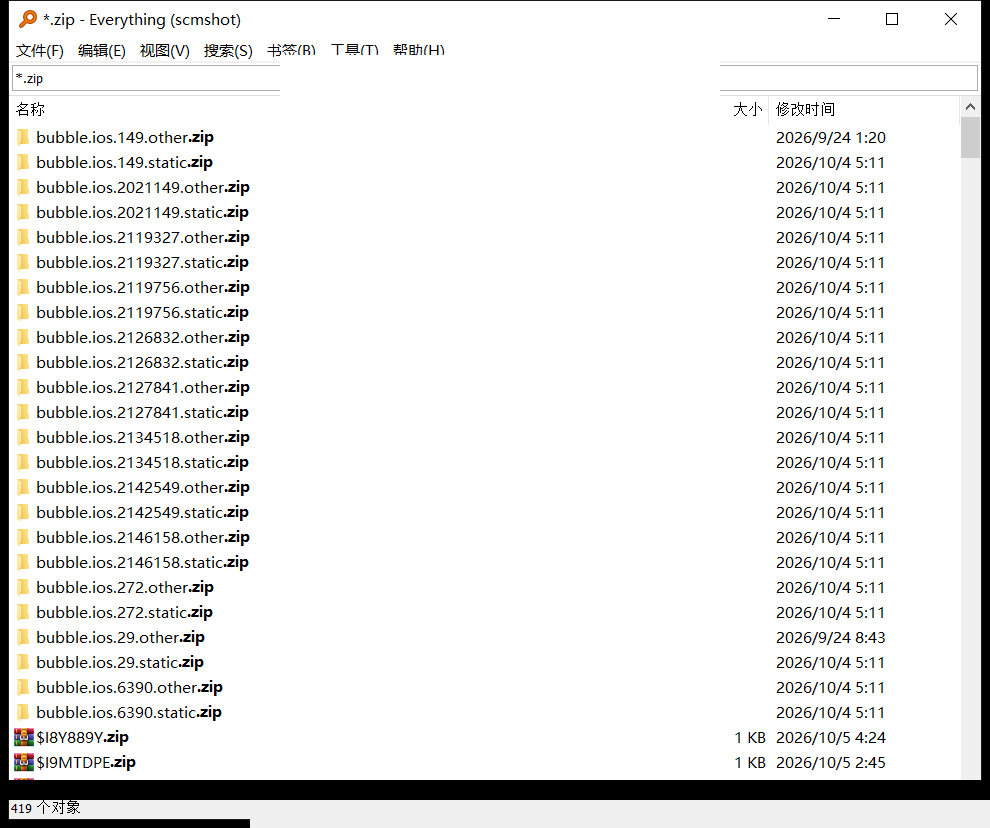
Task: Click the name bubble.ios.2126832.static.zip
Action: point(143,362)
